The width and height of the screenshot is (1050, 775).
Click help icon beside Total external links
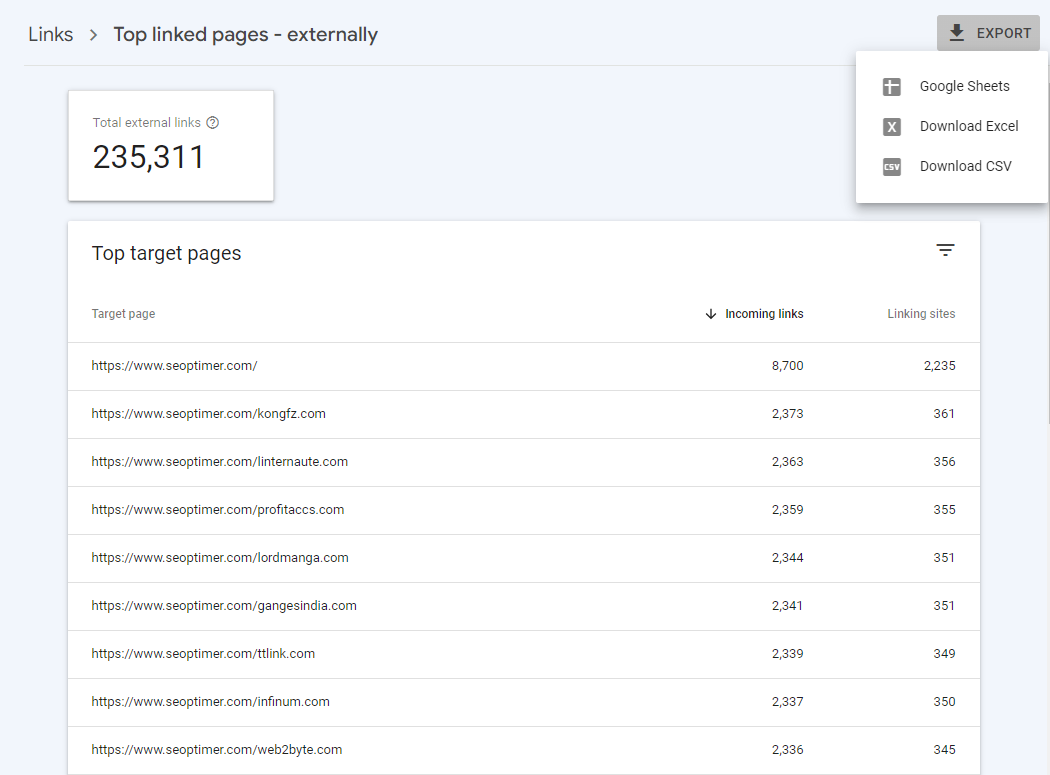(212, 123)
